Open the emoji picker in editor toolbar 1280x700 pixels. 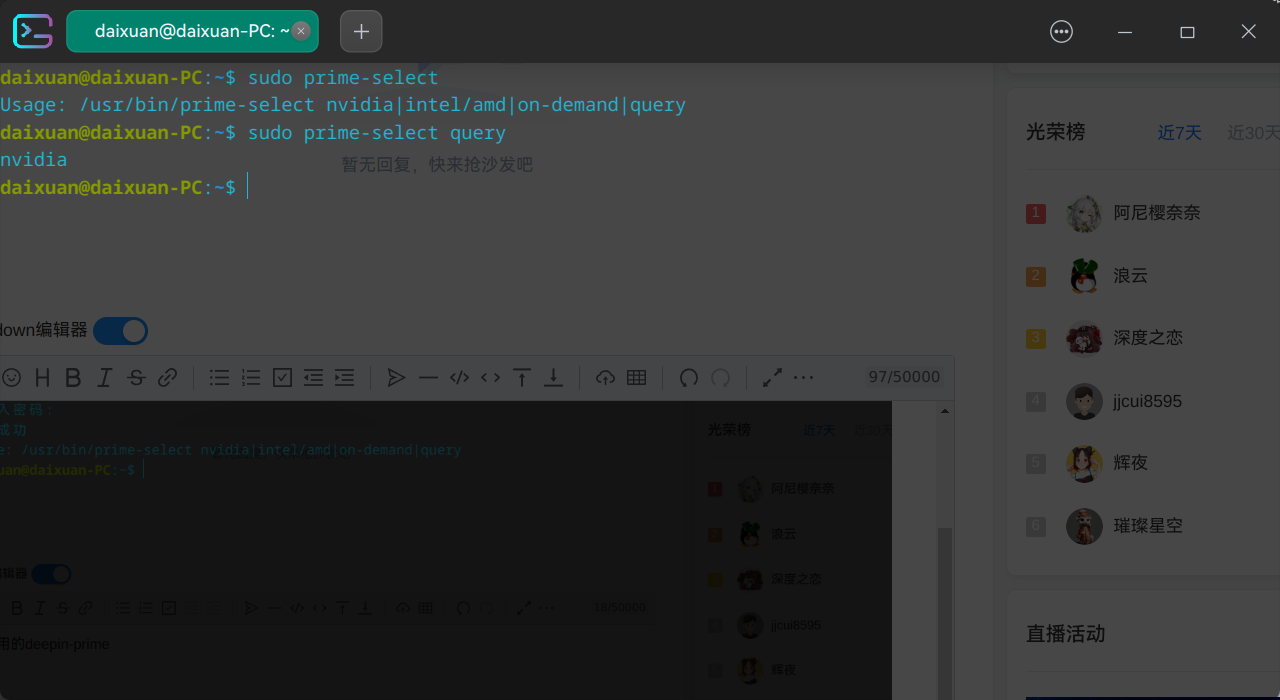pyautogui.click(x=11, y=377)
